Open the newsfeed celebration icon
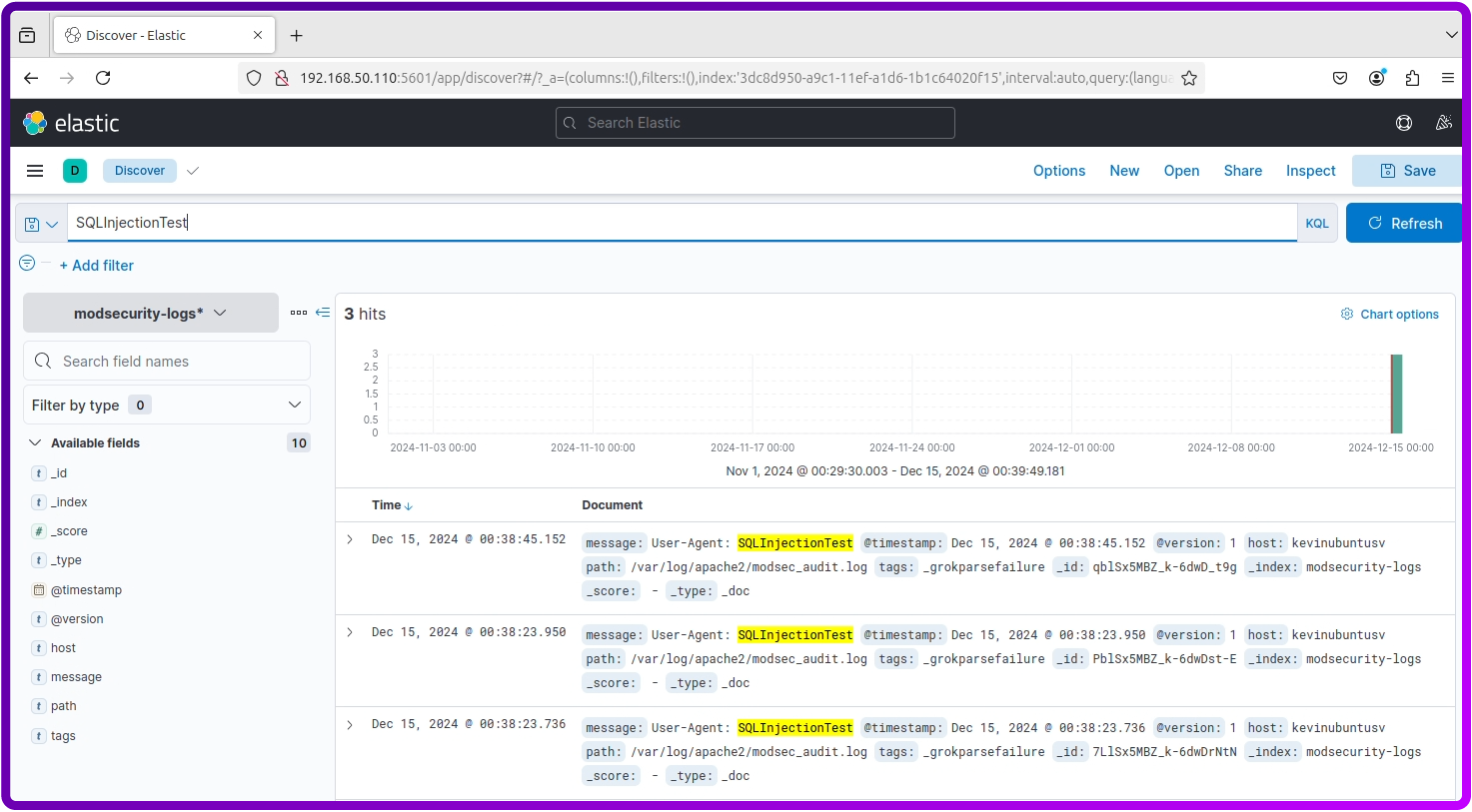 pyautogui.click(x=1443, y=123)
